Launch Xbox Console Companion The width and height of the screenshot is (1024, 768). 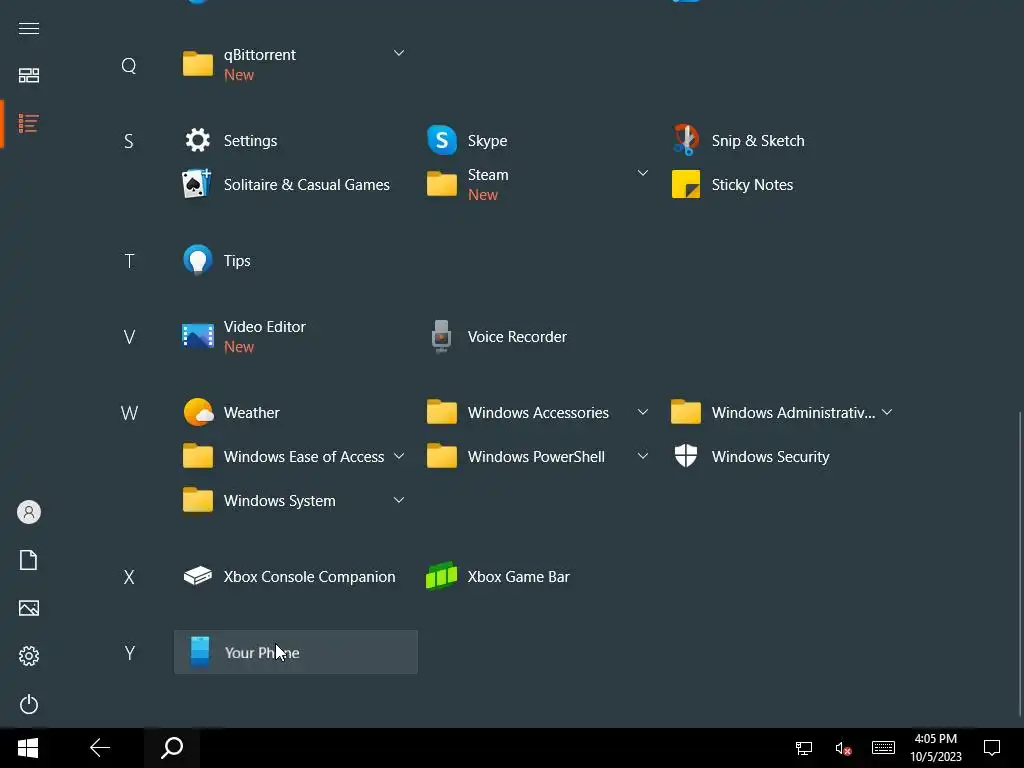click(x=197, y=577)
